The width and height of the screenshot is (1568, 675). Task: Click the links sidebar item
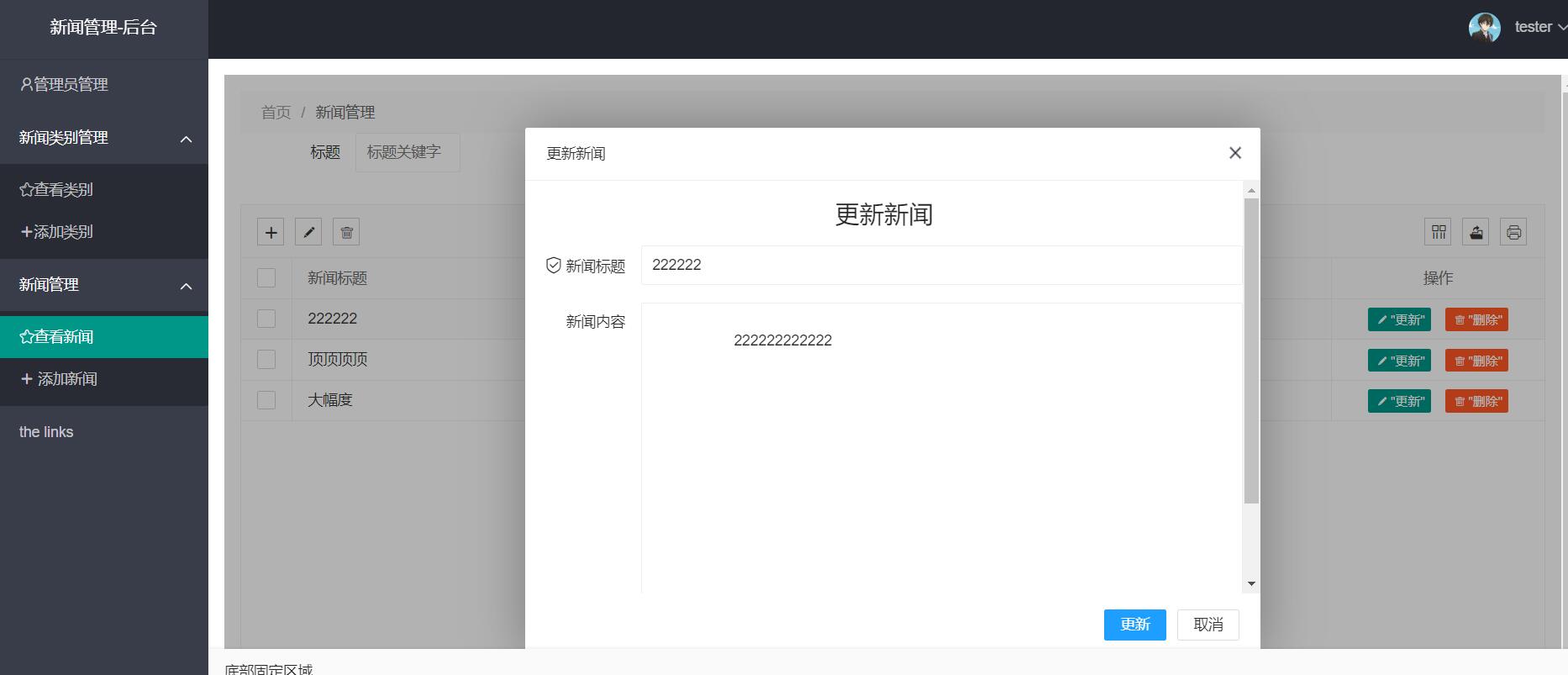pyautogui.click(x=104, y=432)
